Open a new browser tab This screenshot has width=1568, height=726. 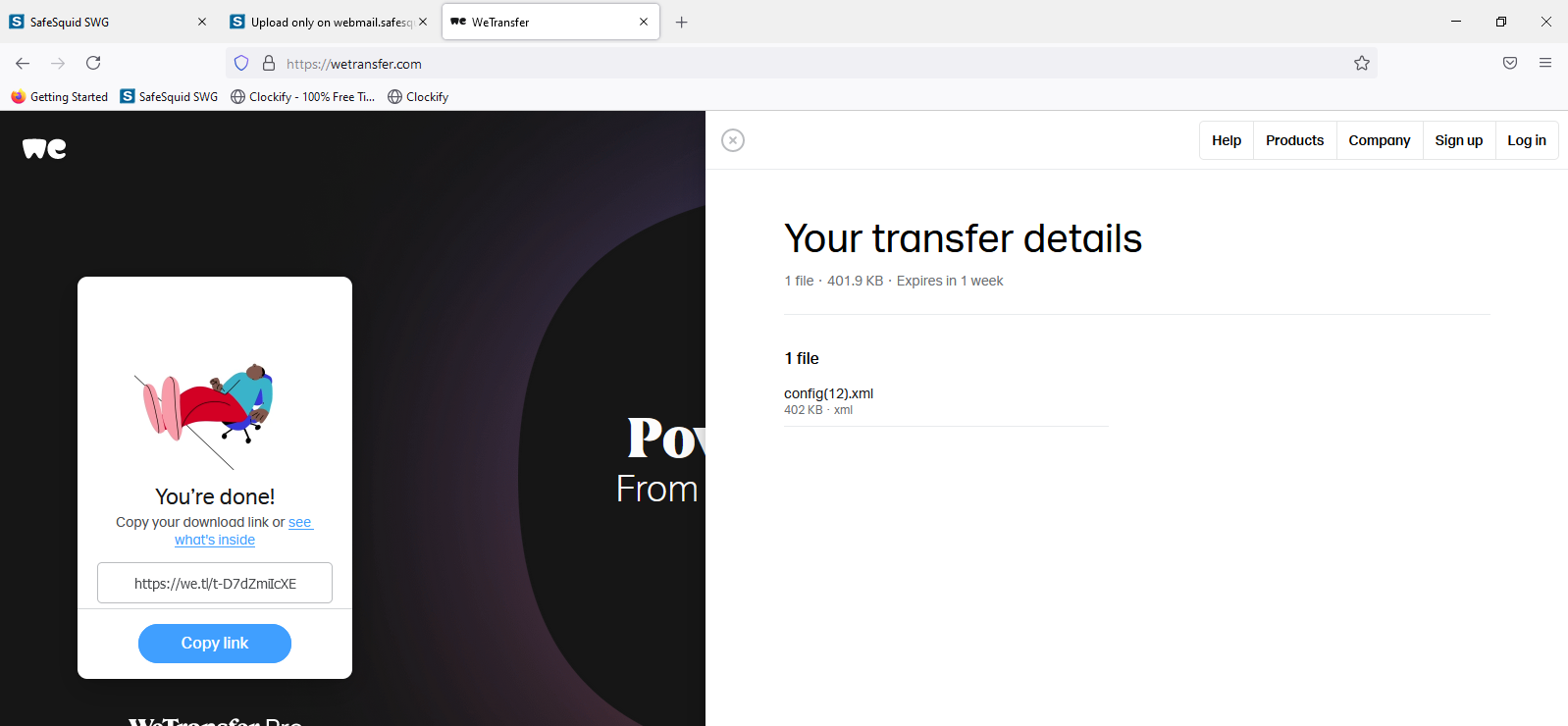click(x=682, y=21)
